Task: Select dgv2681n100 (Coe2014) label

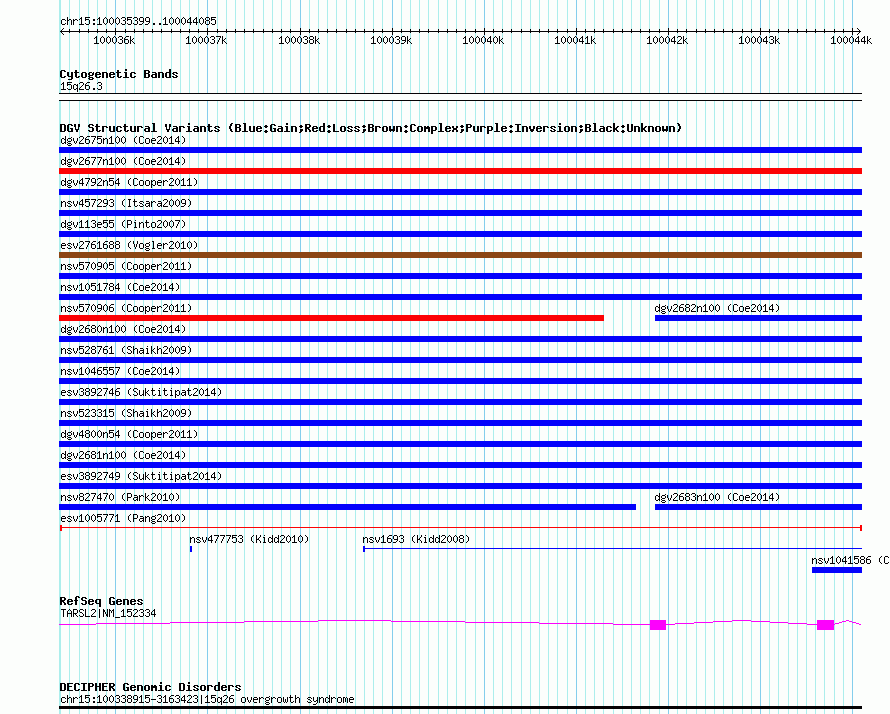Action: [x=123, y=455]
